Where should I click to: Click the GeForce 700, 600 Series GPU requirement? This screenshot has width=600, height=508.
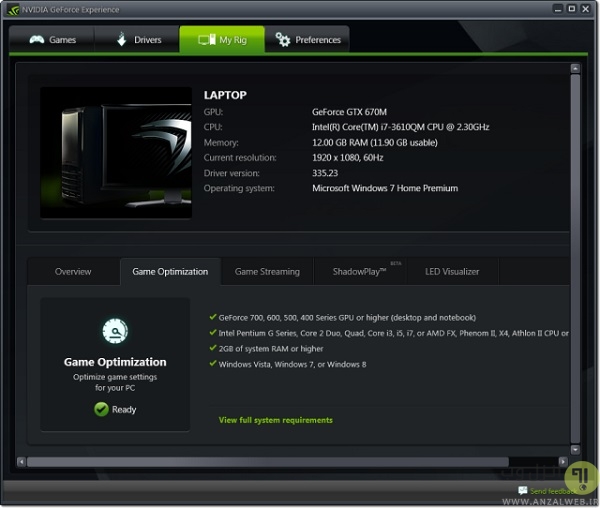click(x=347, y=318)
